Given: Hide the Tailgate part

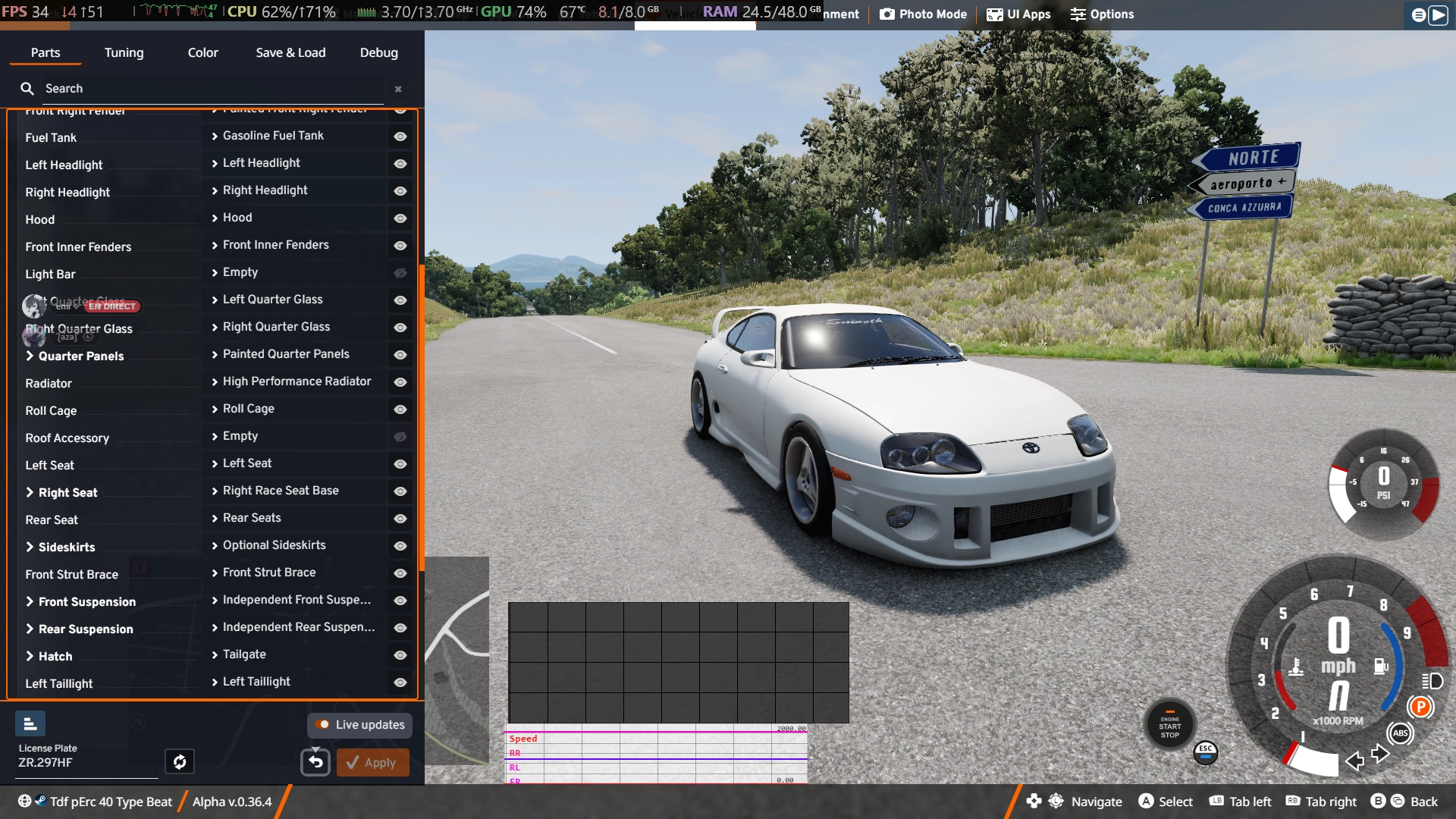Looking at the screenshot, I should 400,655.
